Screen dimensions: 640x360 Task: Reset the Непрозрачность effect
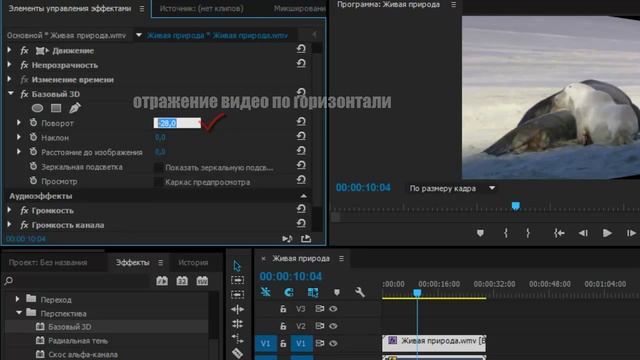coord(301,64)
